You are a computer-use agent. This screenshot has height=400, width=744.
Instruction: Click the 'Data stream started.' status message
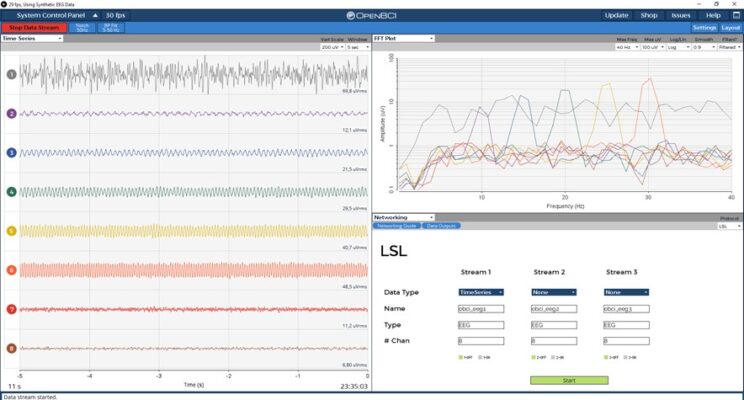(x=30, y=397)
